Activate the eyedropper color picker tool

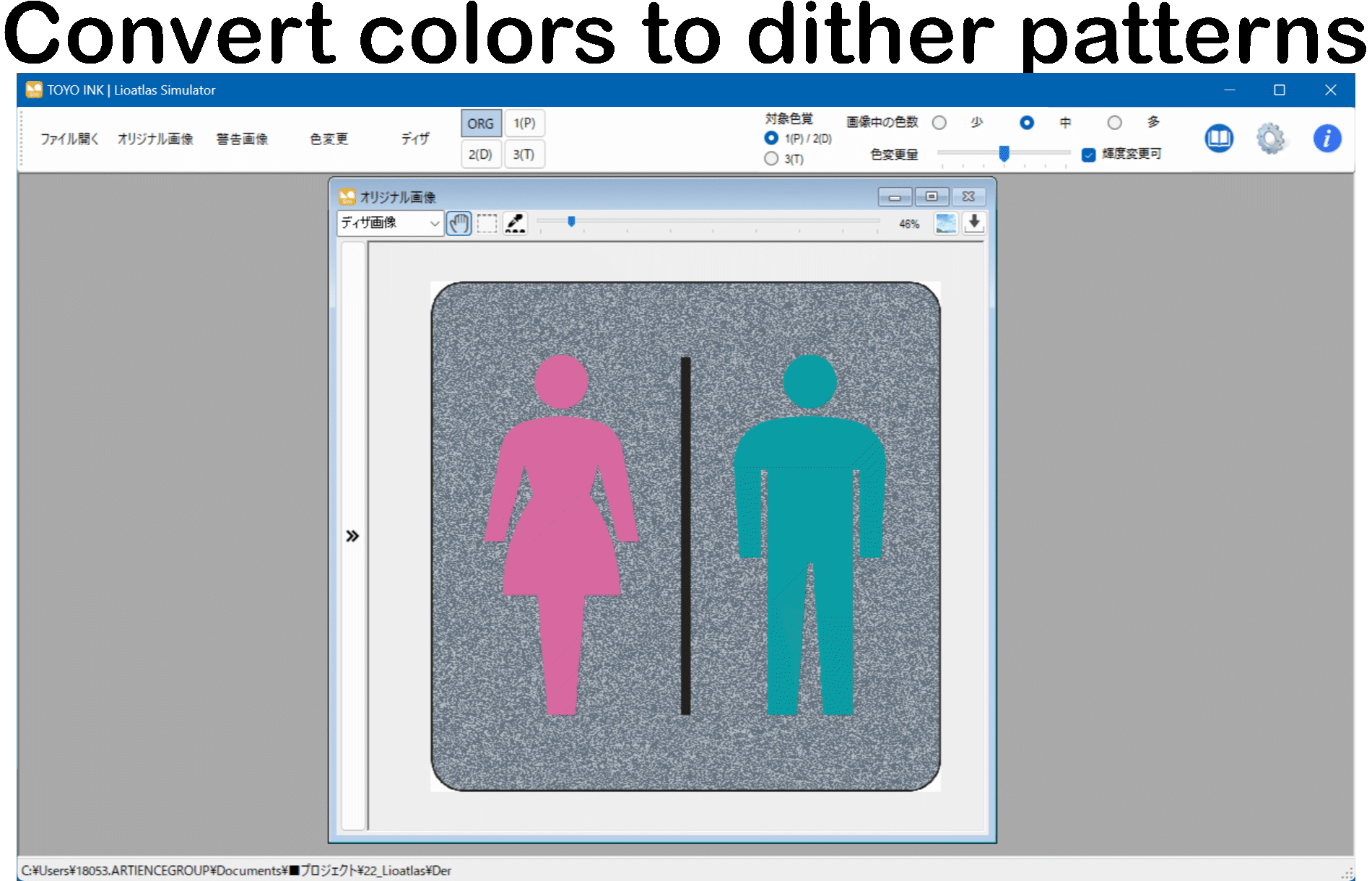[515, 223]
